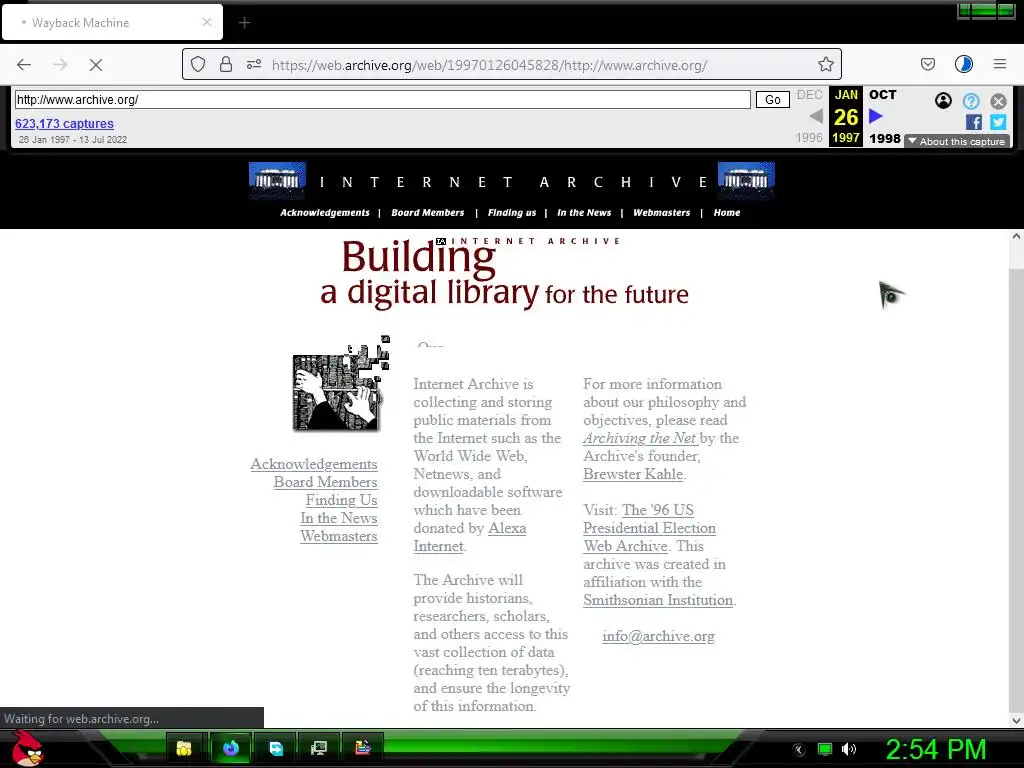Open site permissions icon in address bar

click(254, 64)
